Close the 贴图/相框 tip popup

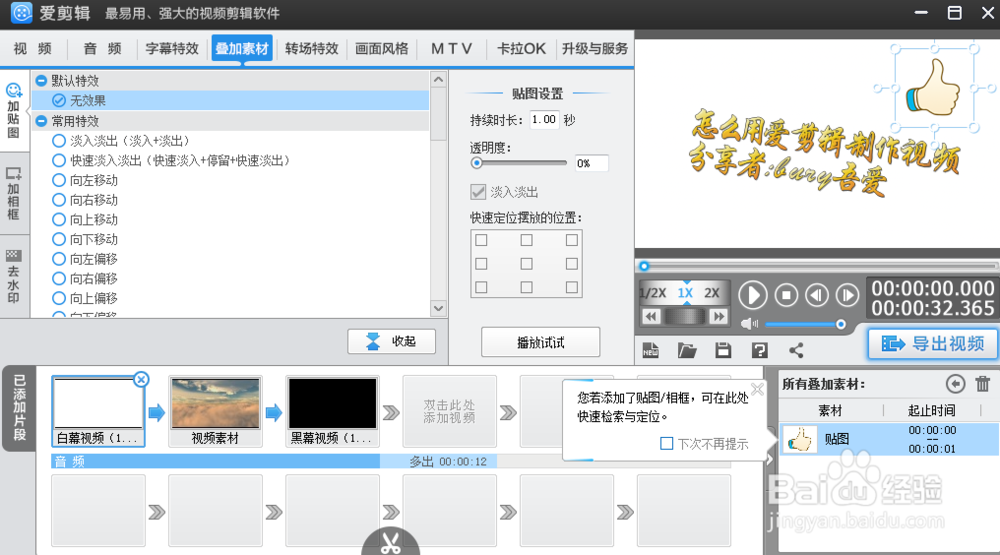pyautogui.click(x=757, y=389)
